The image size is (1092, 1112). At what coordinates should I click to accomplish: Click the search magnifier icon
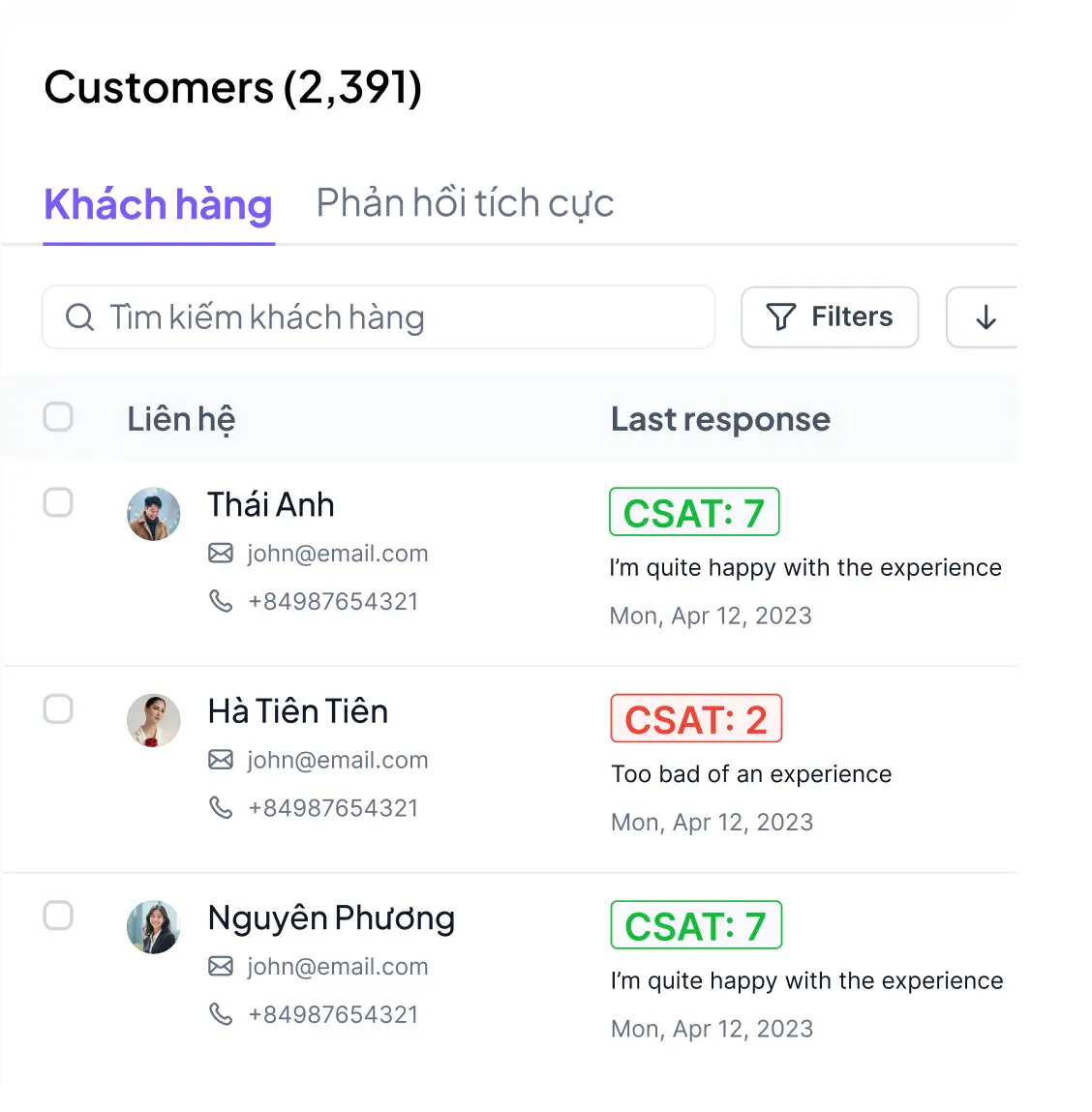pyautogui.click(x=79, y=317)
